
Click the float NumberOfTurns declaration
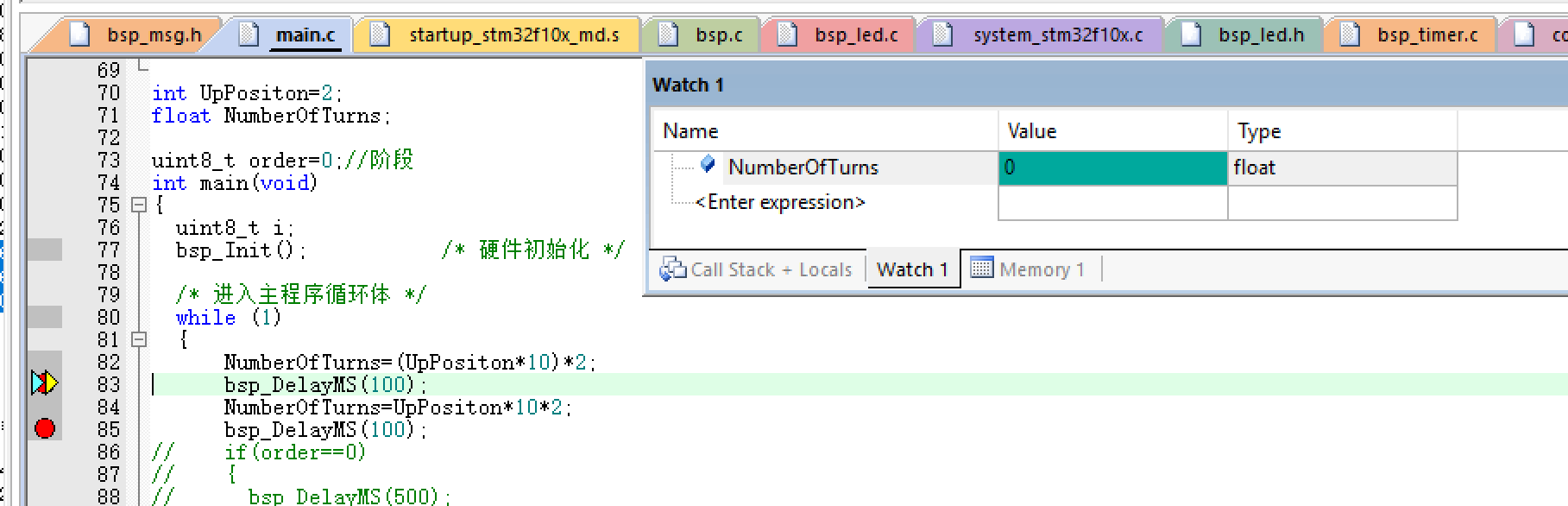271,116
